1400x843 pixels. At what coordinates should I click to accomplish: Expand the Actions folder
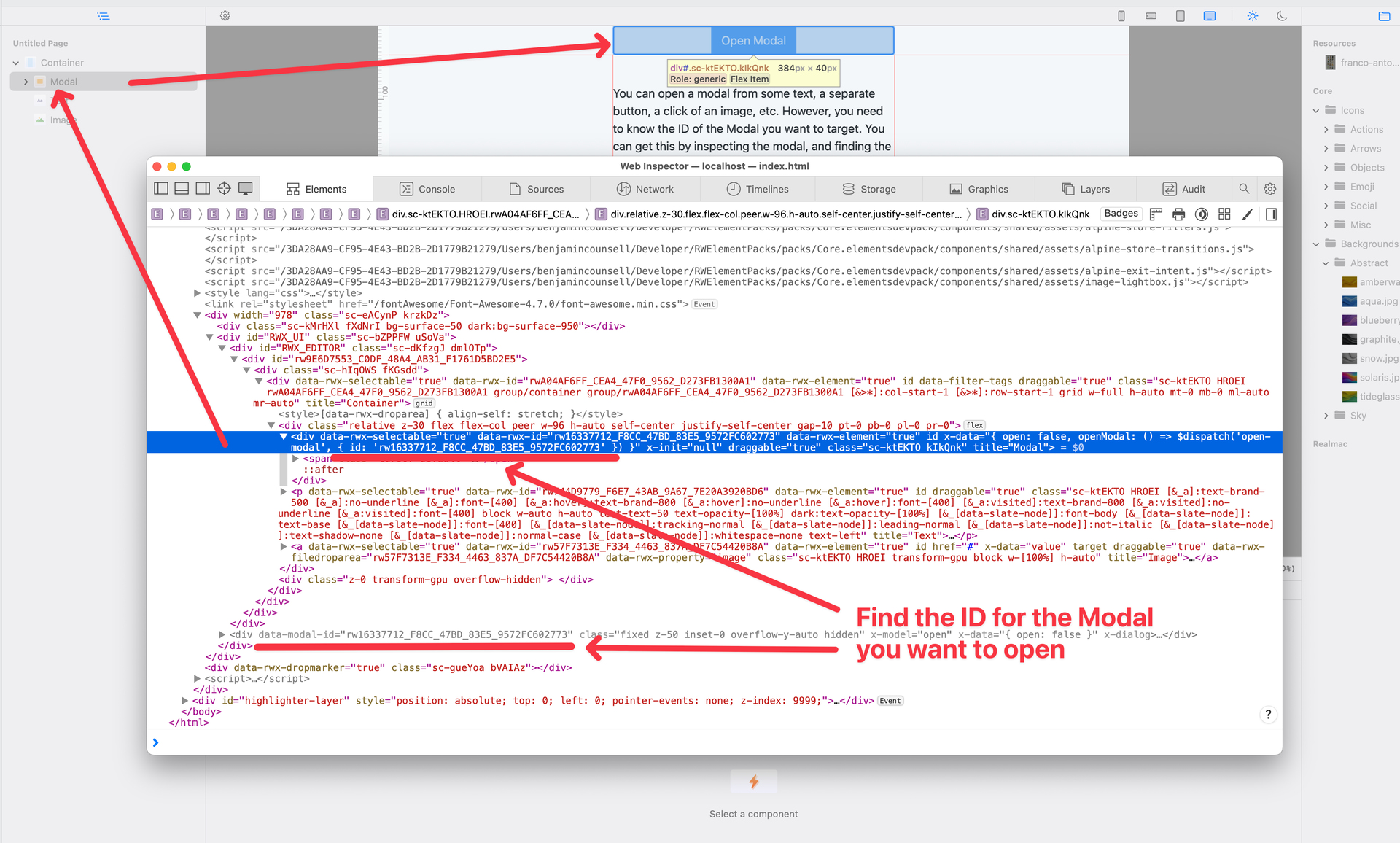pos(1326,130)
